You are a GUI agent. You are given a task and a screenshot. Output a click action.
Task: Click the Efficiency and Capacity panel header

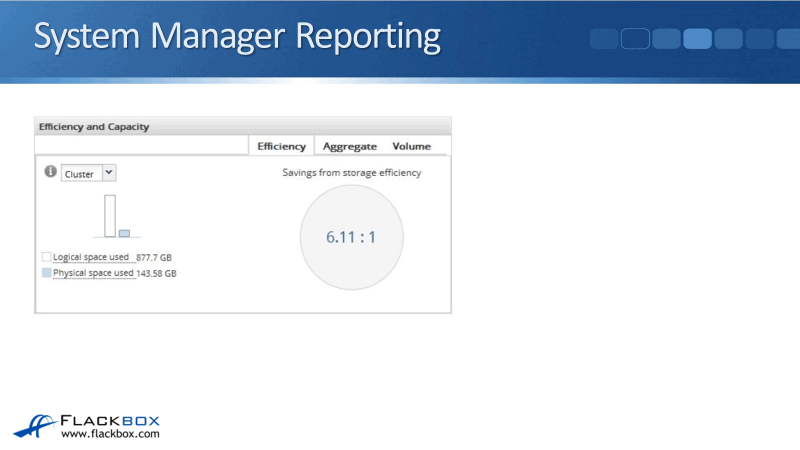point(92,126)
